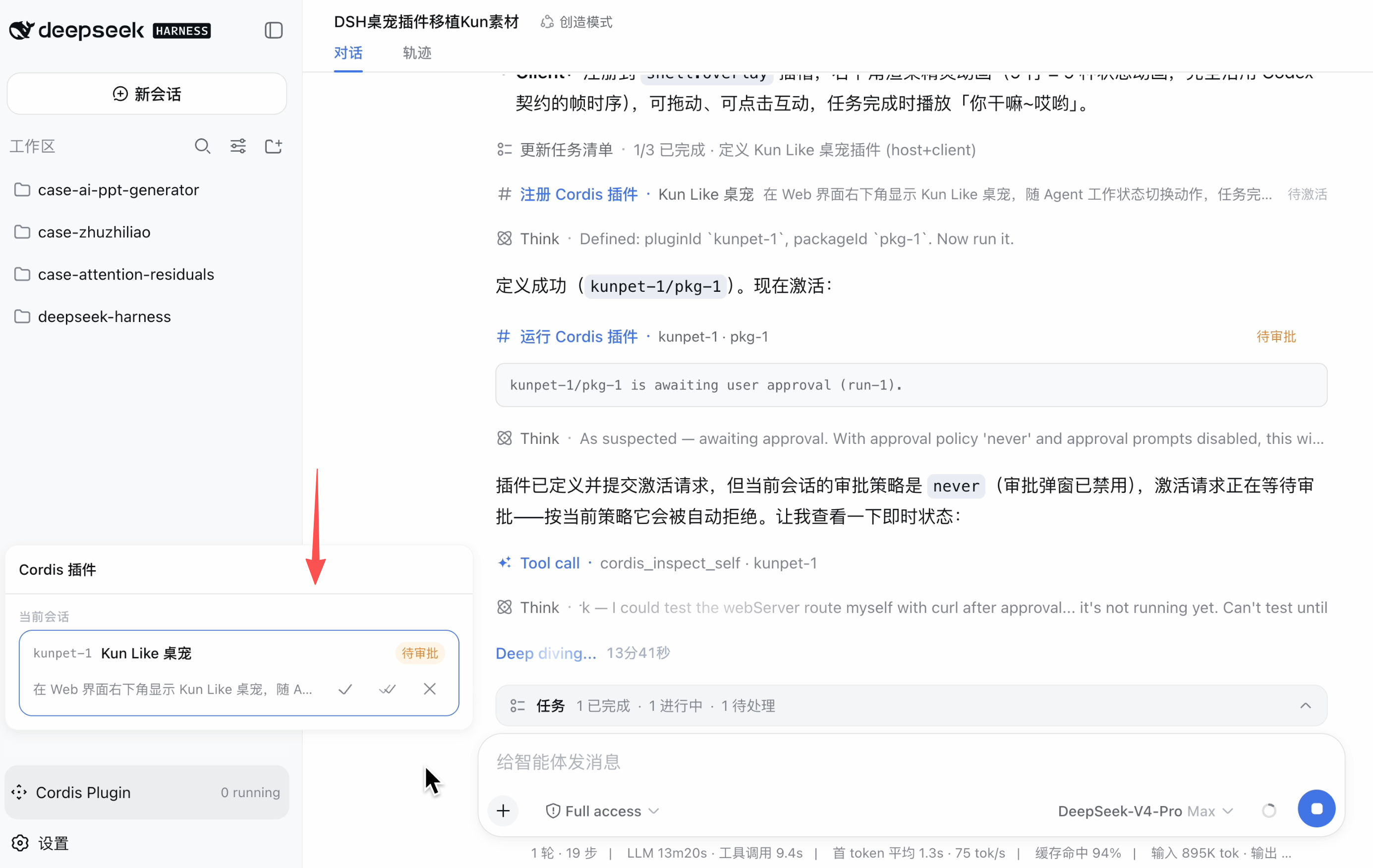Add a new workspace folder icon

(274, 147)
